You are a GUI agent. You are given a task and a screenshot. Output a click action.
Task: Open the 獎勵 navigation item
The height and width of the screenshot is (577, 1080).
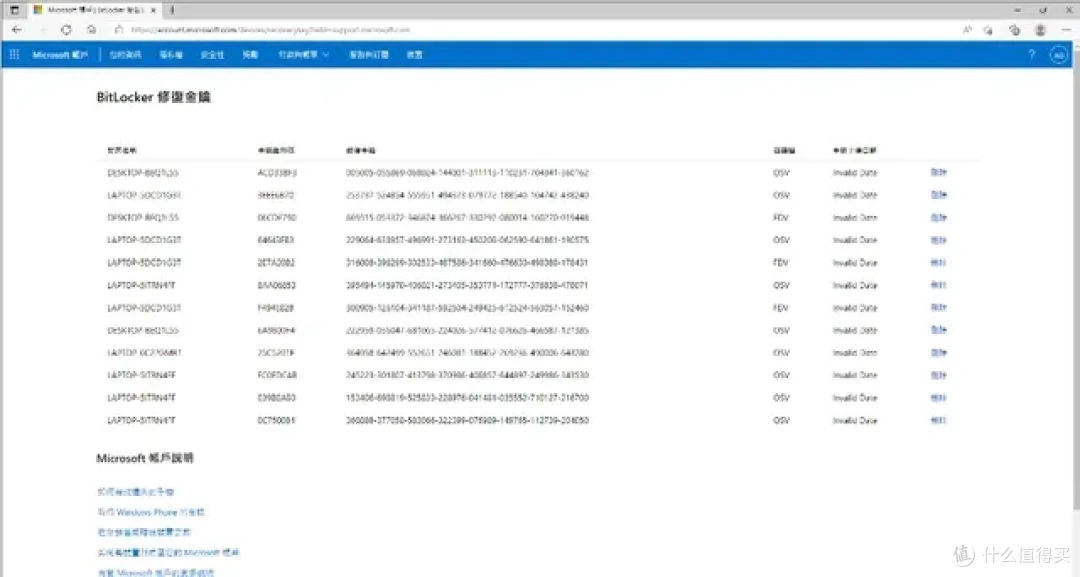point(250,54)
